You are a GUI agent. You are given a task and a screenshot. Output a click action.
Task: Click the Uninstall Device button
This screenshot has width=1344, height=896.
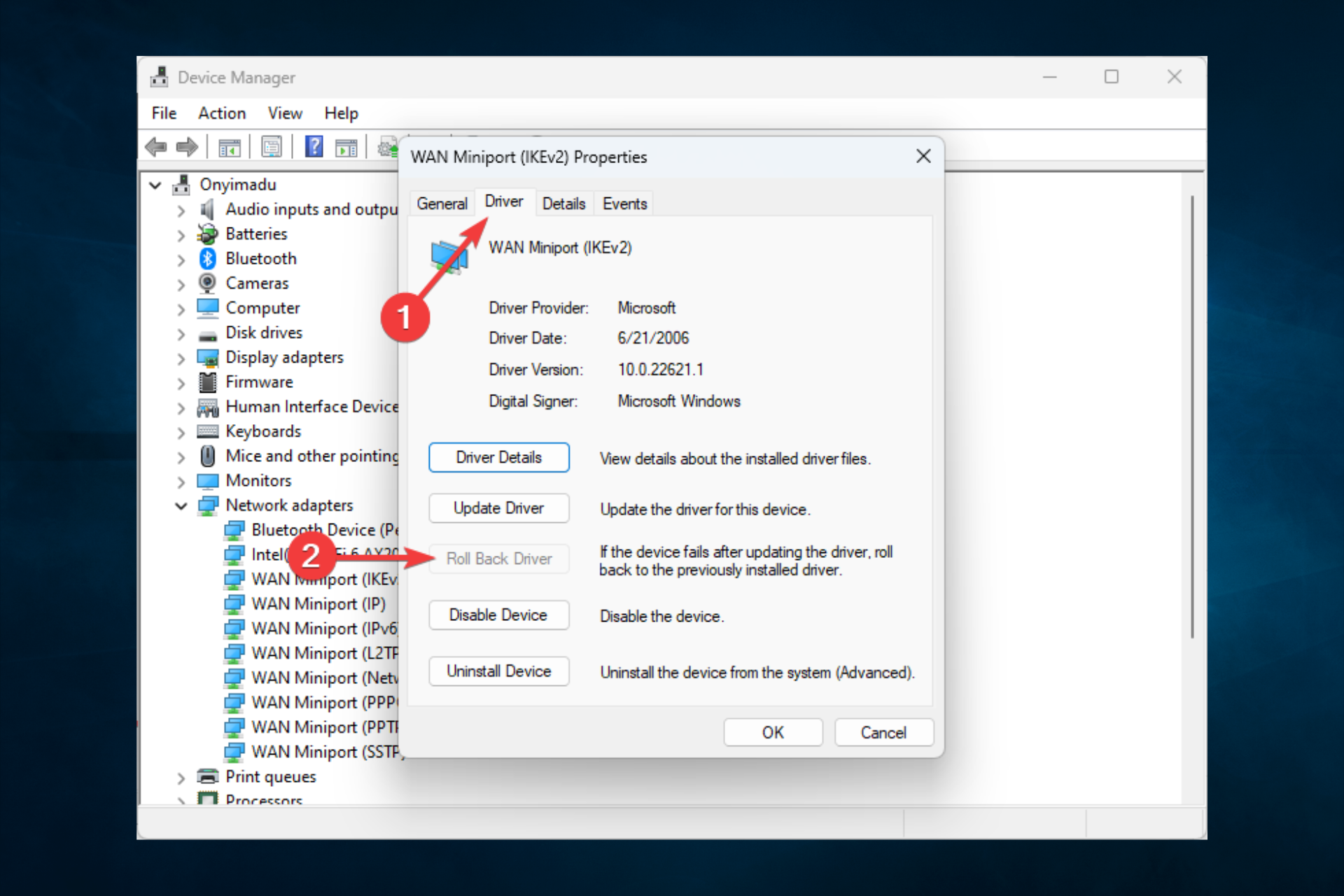[498, 671]
